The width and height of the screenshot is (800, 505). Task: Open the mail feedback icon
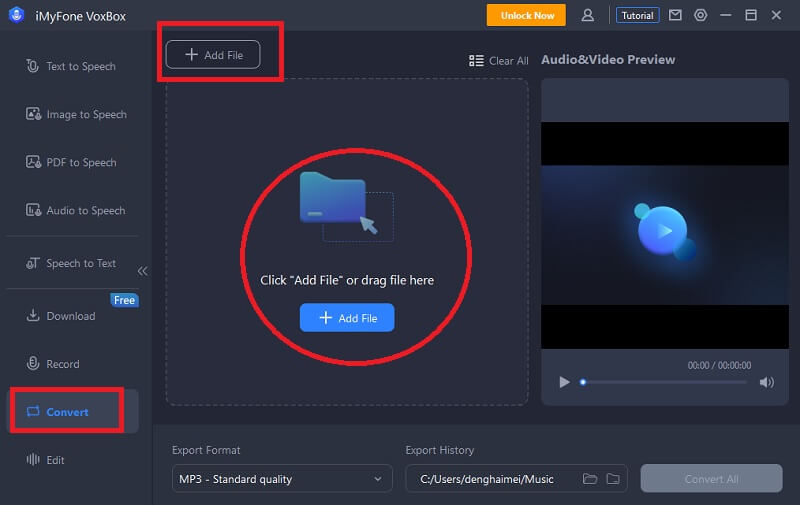(x=675, y=15)
